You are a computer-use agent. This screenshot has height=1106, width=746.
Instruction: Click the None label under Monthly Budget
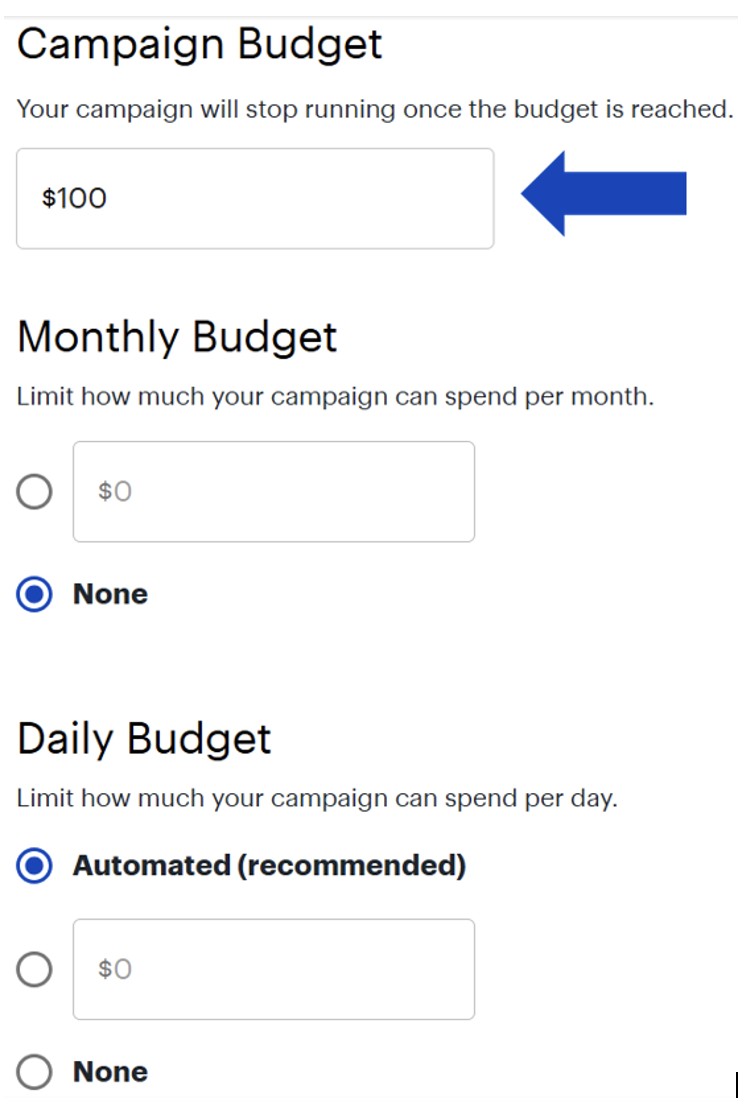(110, 594)
